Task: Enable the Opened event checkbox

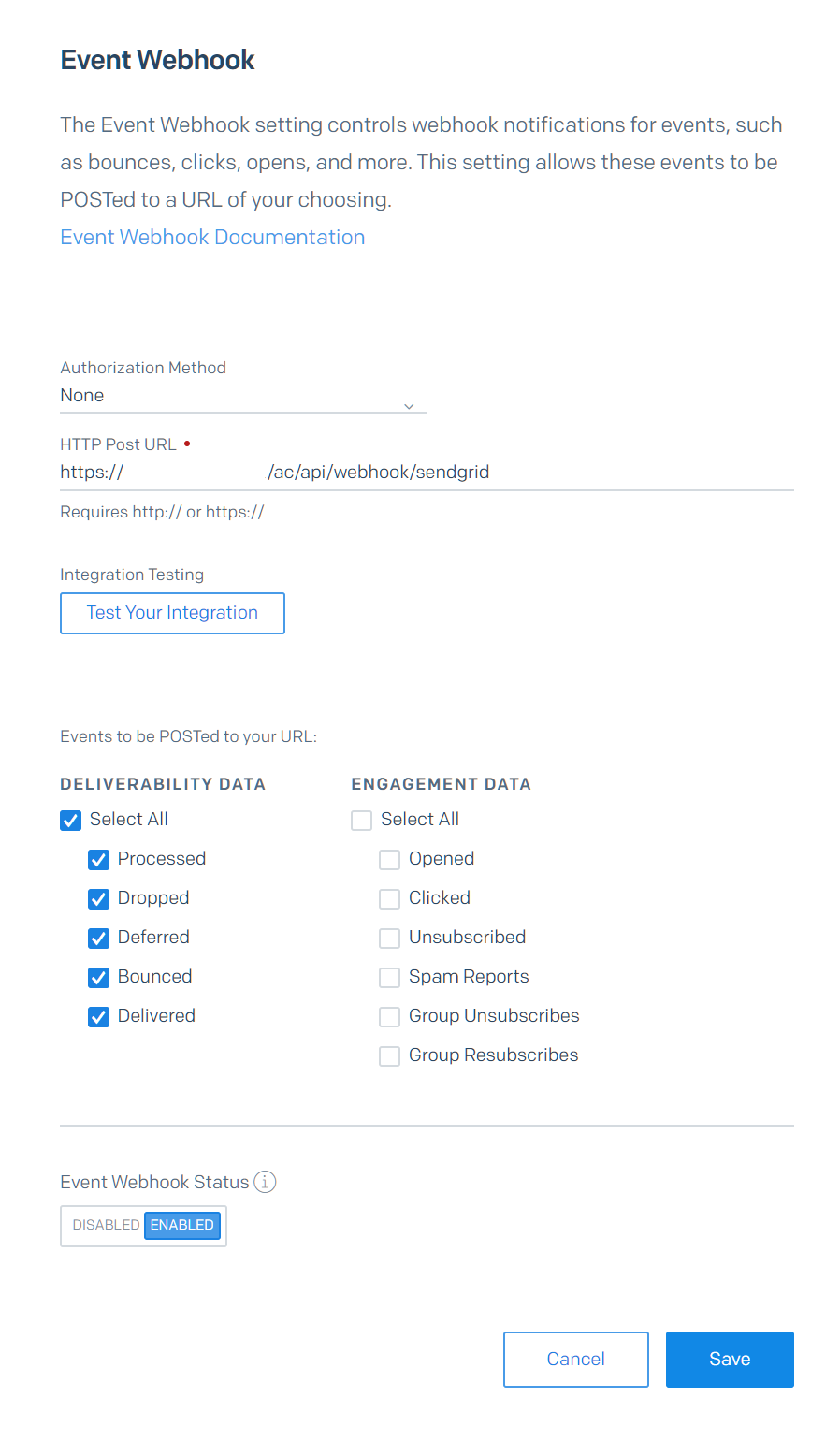Action: pyautogui.click(x=389, y=860)
